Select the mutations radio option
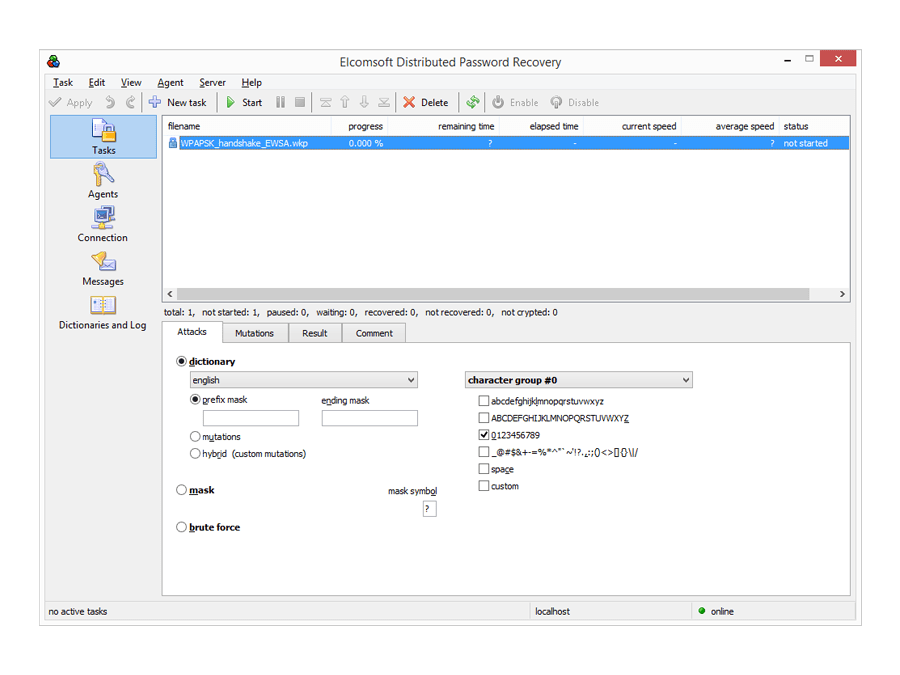 coord(195,436)
